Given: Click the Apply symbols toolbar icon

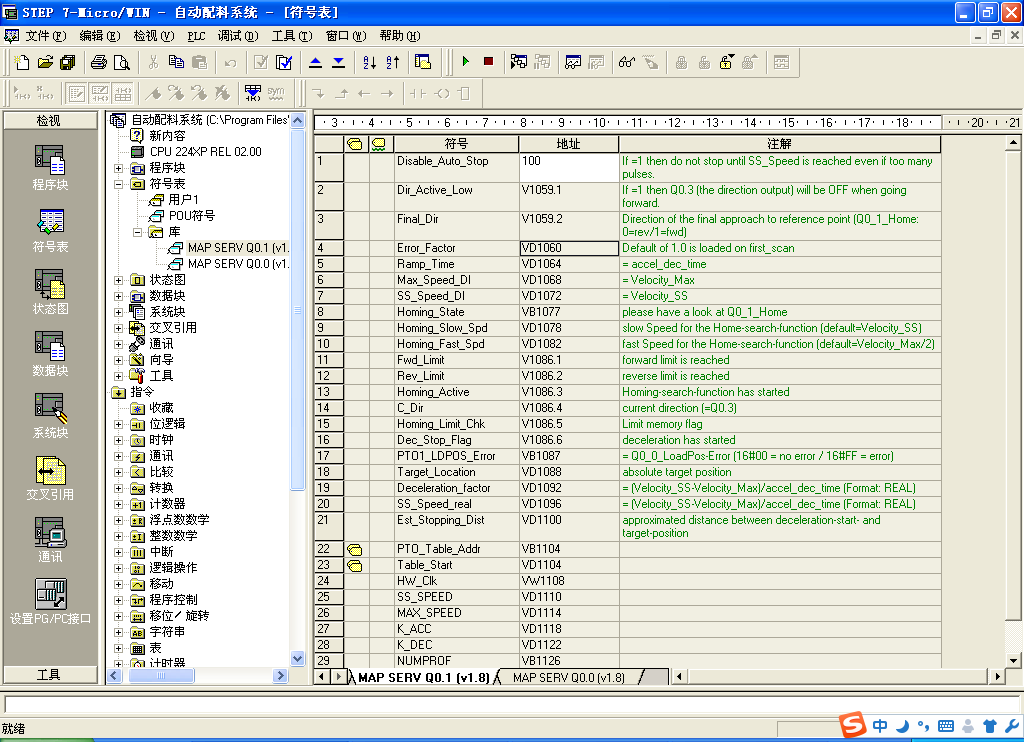Looking at the screenshot, I should pyautogui.click(x=253, y=93).
